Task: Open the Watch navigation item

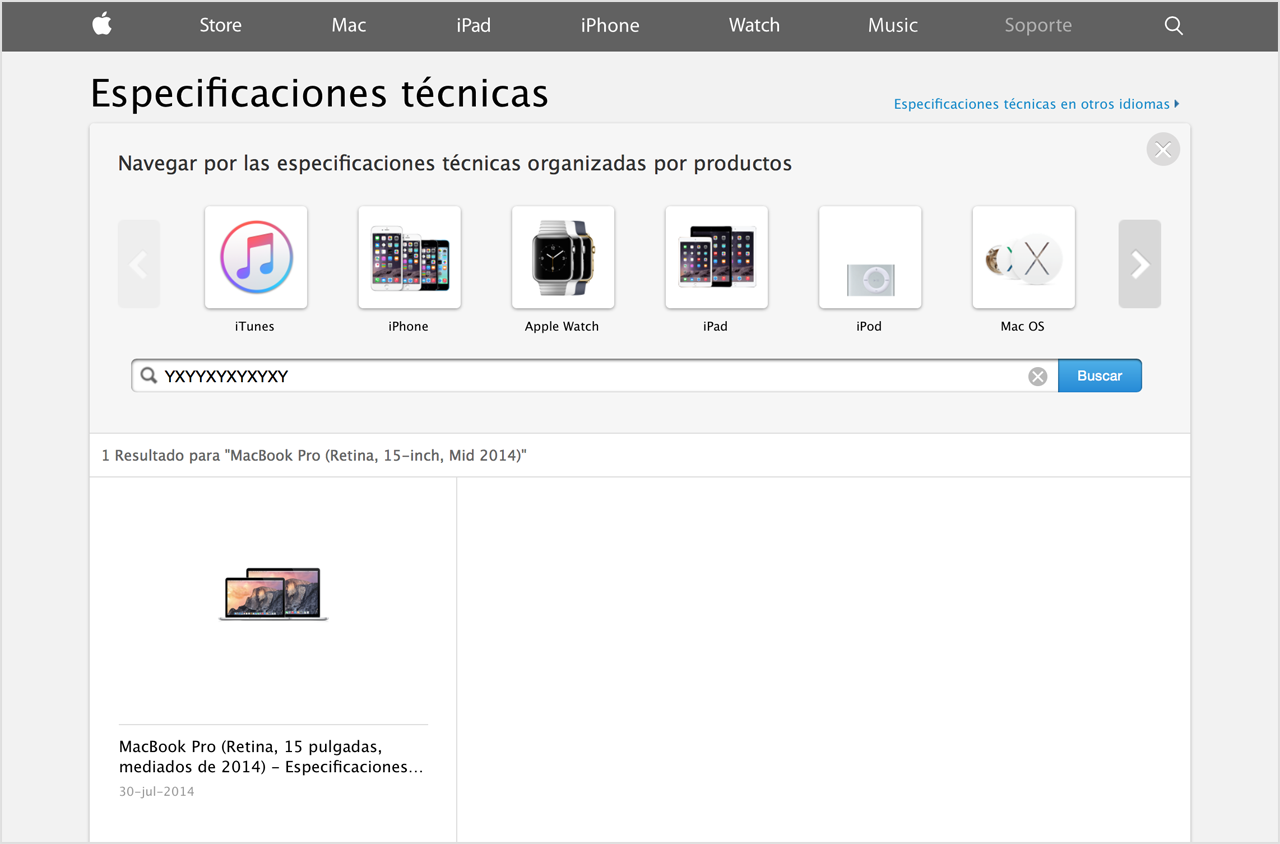Action: tap(753, 26)
